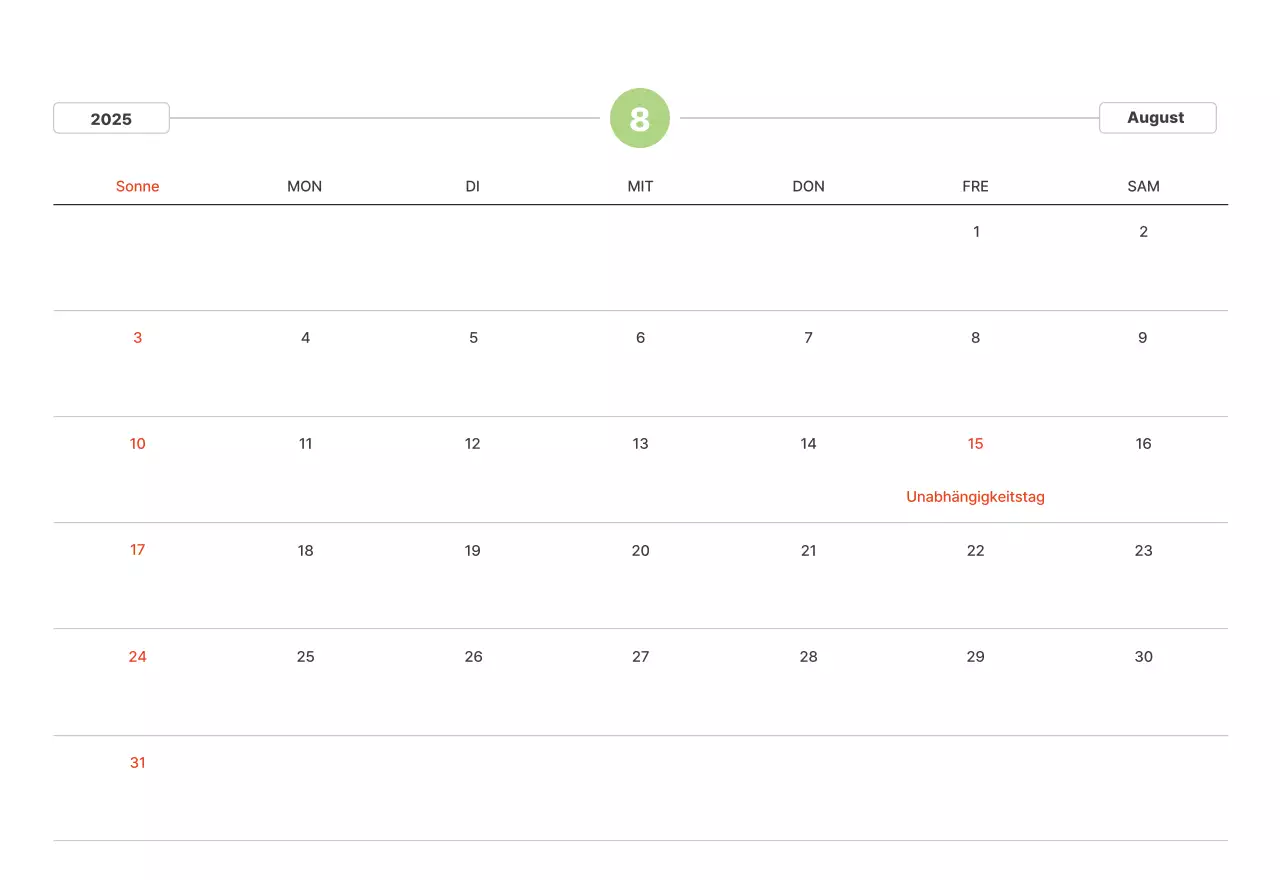Select date 28 in Thursday column
This screenshot has width=1280, height=880.
point(808,657)
